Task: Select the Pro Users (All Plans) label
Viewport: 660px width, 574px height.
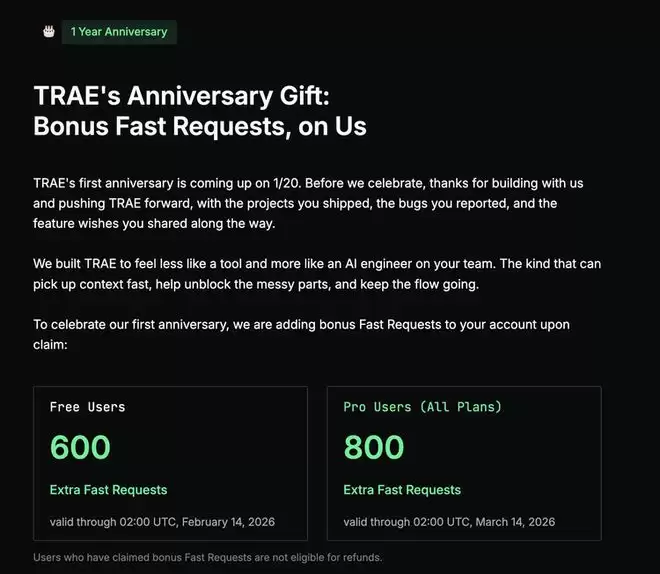Action: 423,407
